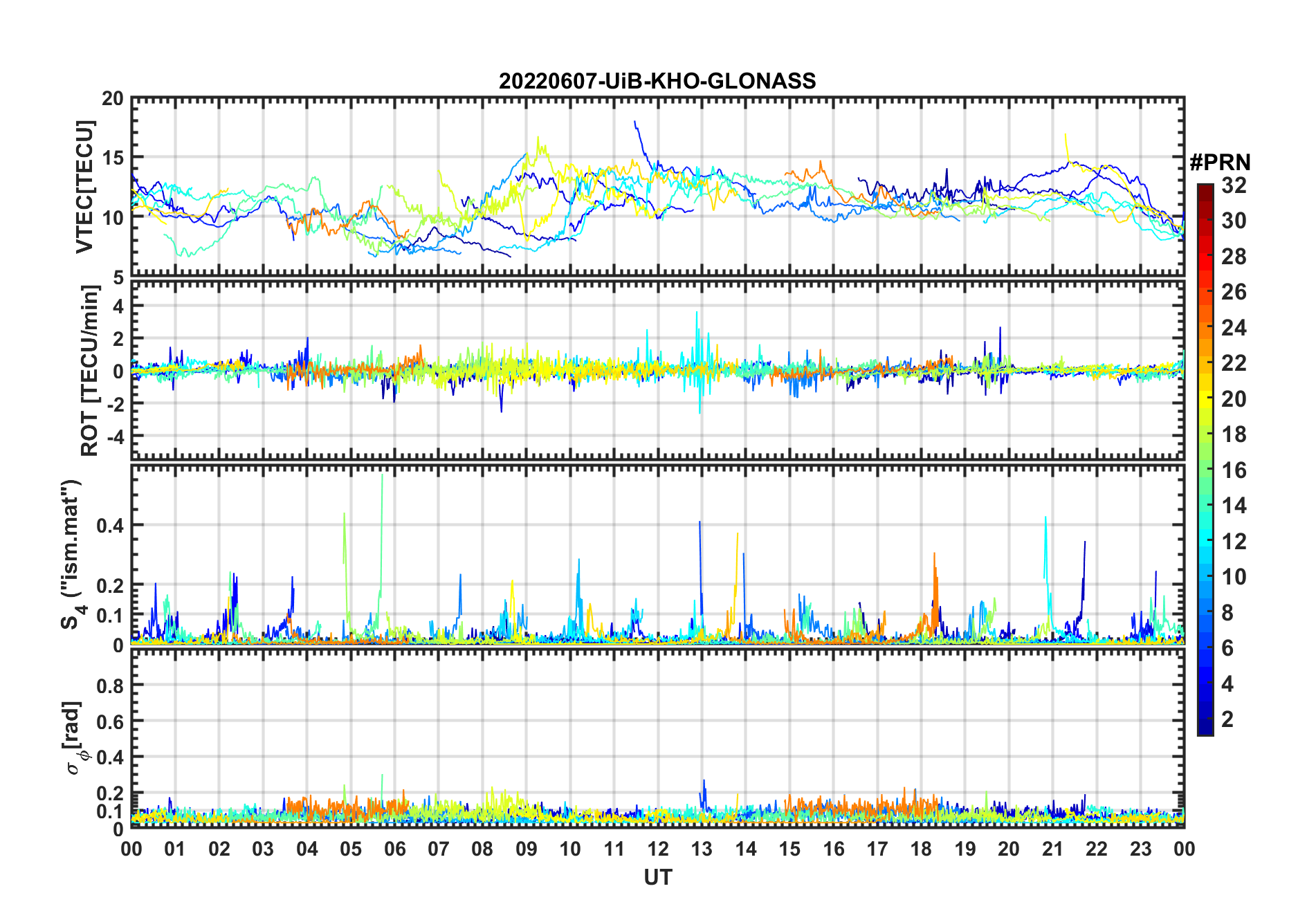
Task: Click the colorbar tick label 14
Action: pyautogui.click(x=1234, y=506)
